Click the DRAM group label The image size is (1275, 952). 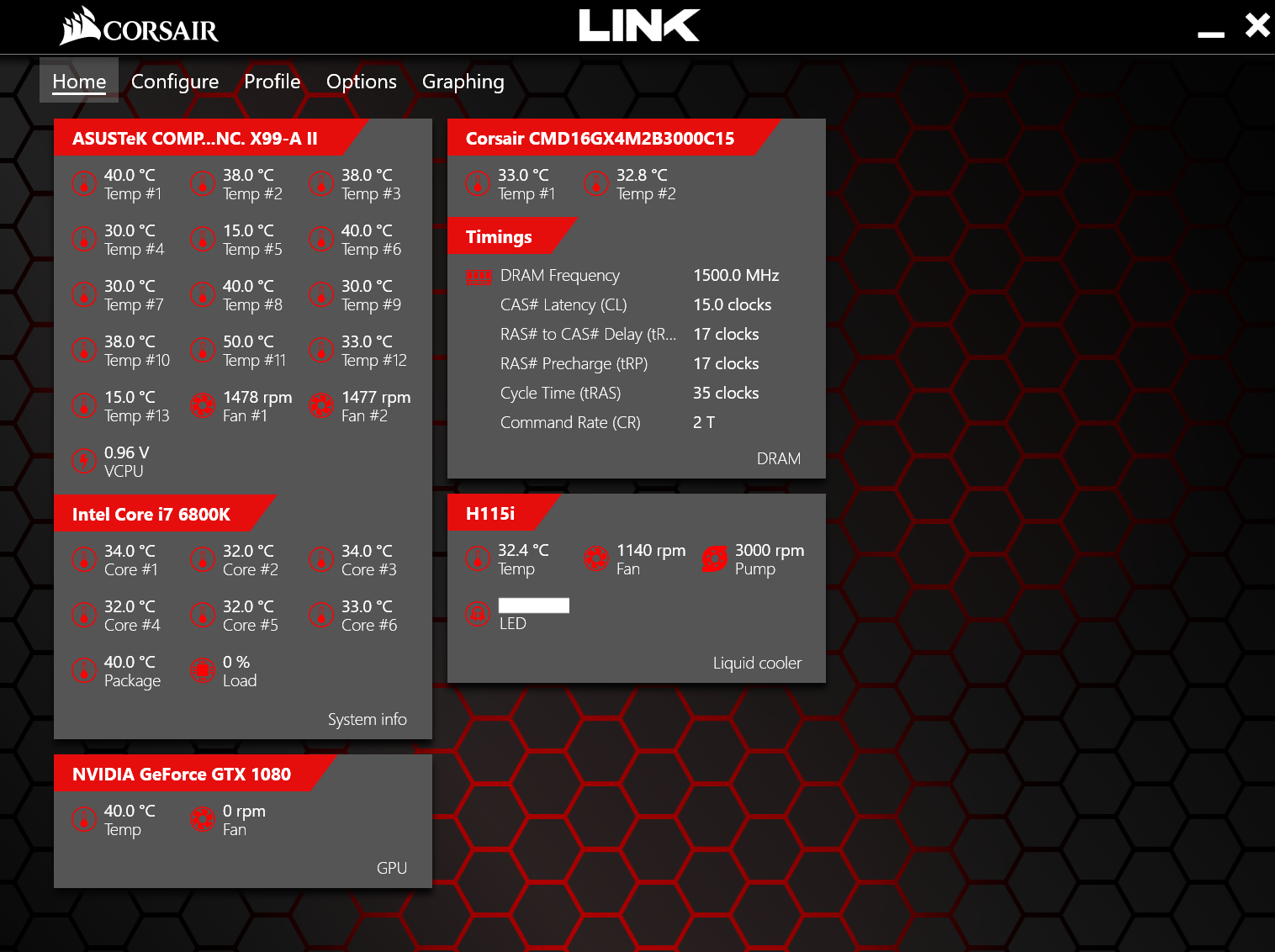779,459
